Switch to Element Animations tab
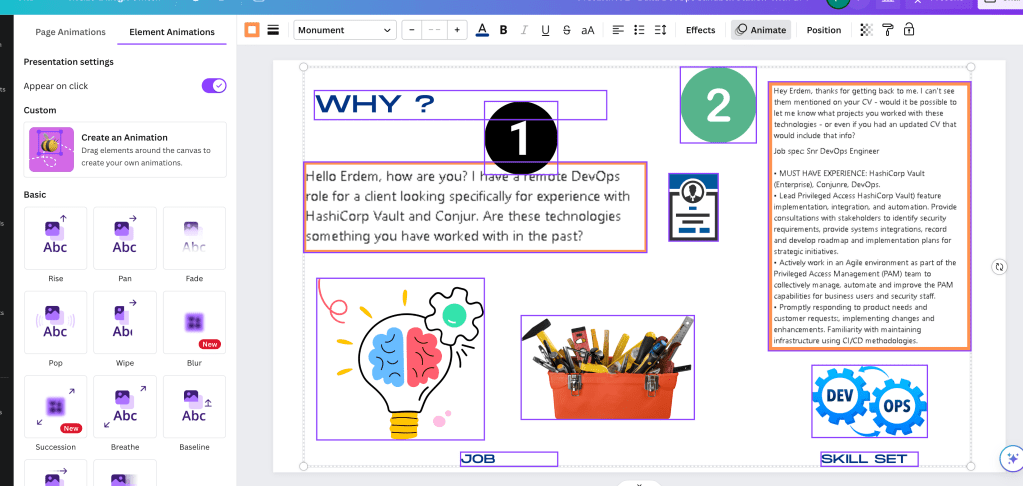This screenshot has width=1023, height=486. click(x=172, y=32)
